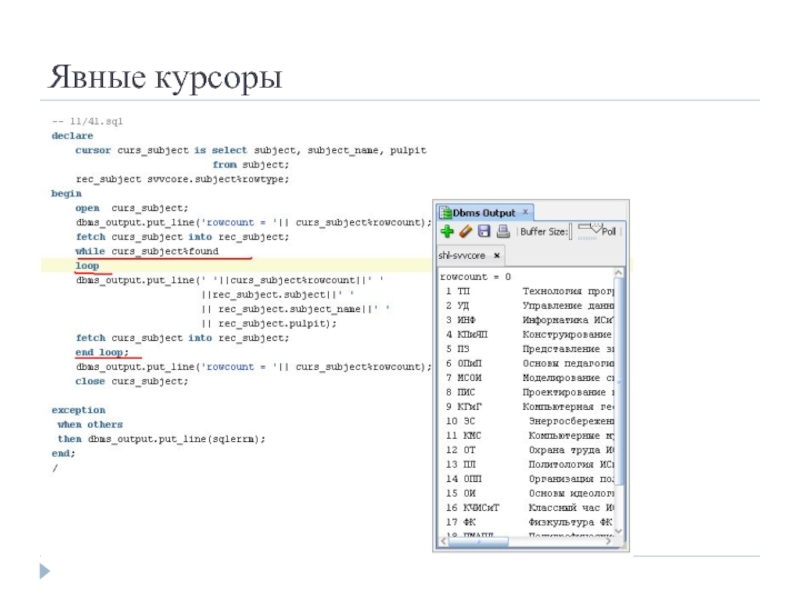Viewport: 800px width, 600px height.
Task: Click 'while curs_subject%found' code line
Action: point(146,252)
